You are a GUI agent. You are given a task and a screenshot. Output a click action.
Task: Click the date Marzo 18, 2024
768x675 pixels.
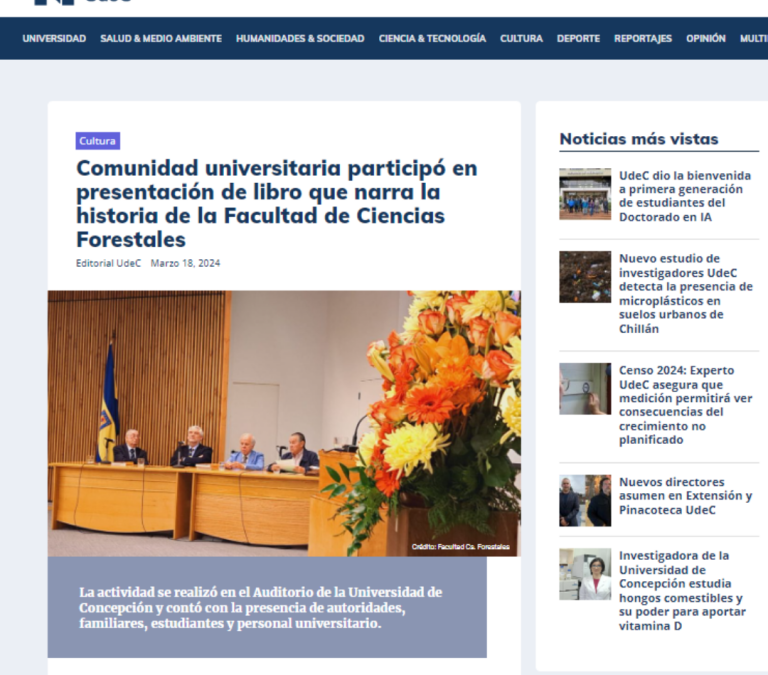[185, 263]
